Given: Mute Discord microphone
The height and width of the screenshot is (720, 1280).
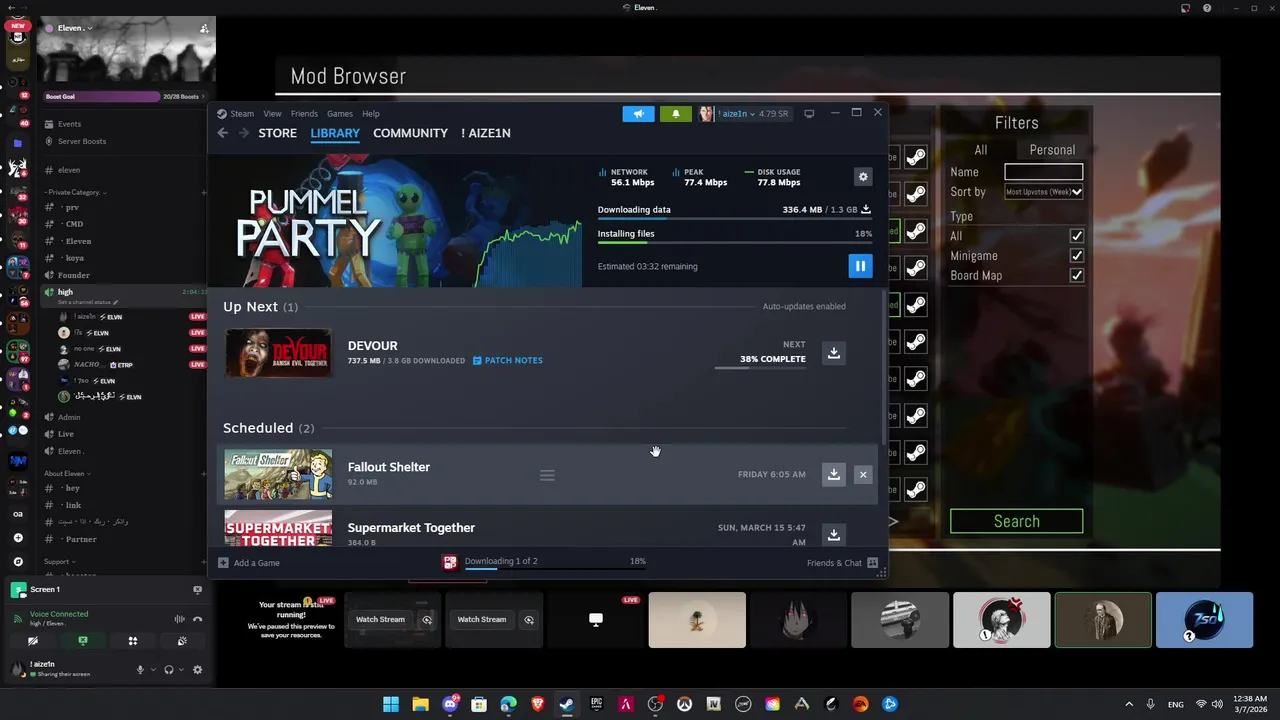Looking at the screenshot, I should [x=140, y=670].
